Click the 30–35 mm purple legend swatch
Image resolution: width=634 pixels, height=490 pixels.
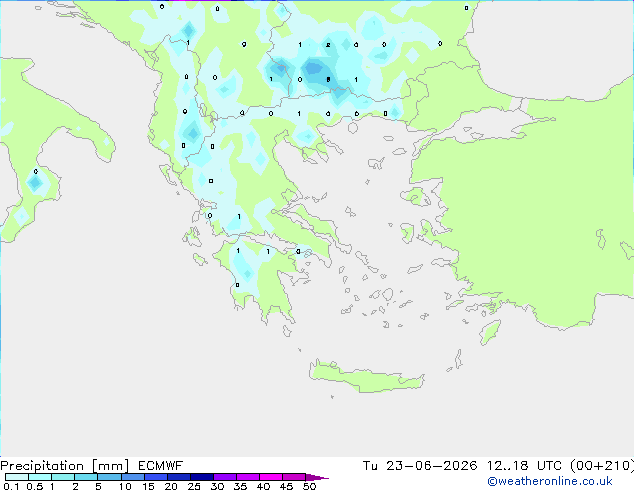(x=224, y=477)
